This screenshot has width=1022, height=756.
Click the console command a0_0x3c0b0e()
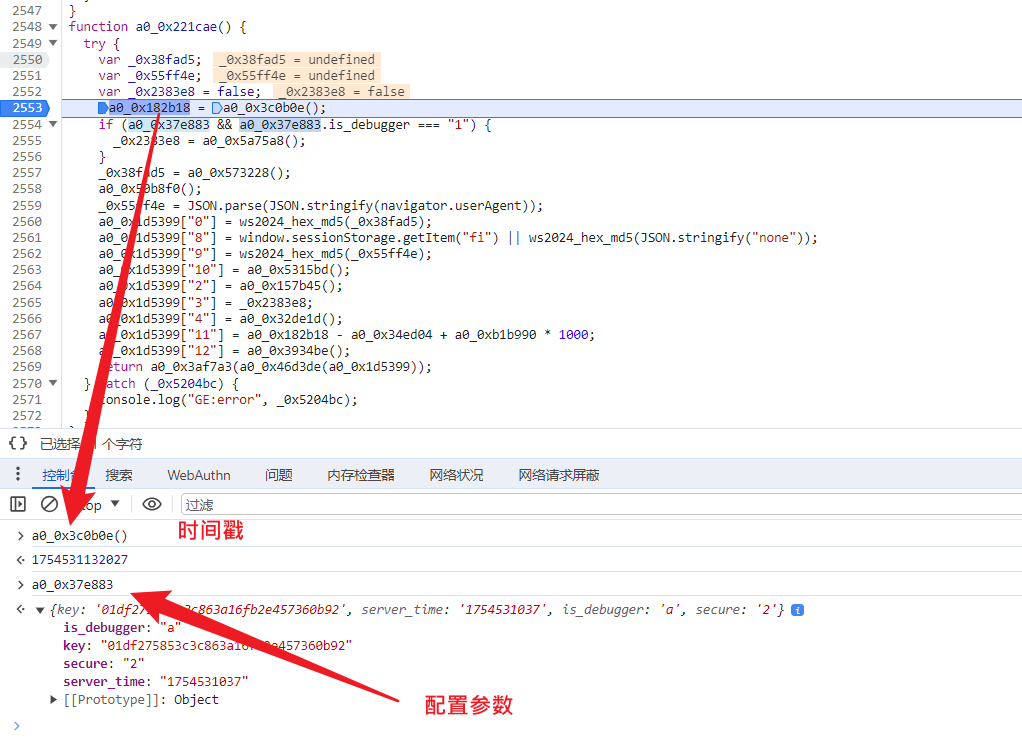[80, 536]
